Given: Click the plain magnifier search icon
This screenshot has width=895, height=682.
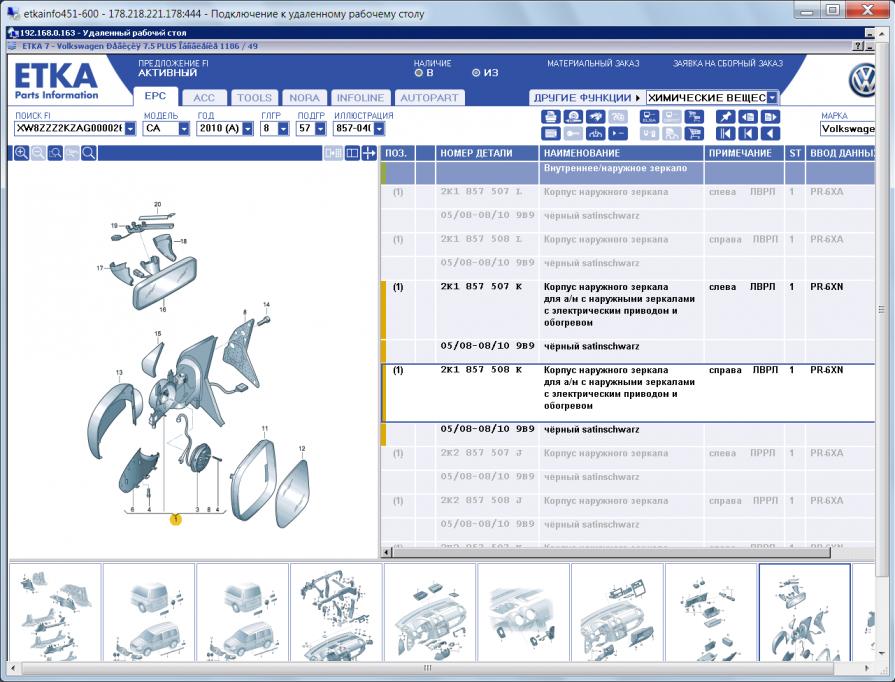Looking at the screenshot, I should point(88,153).
